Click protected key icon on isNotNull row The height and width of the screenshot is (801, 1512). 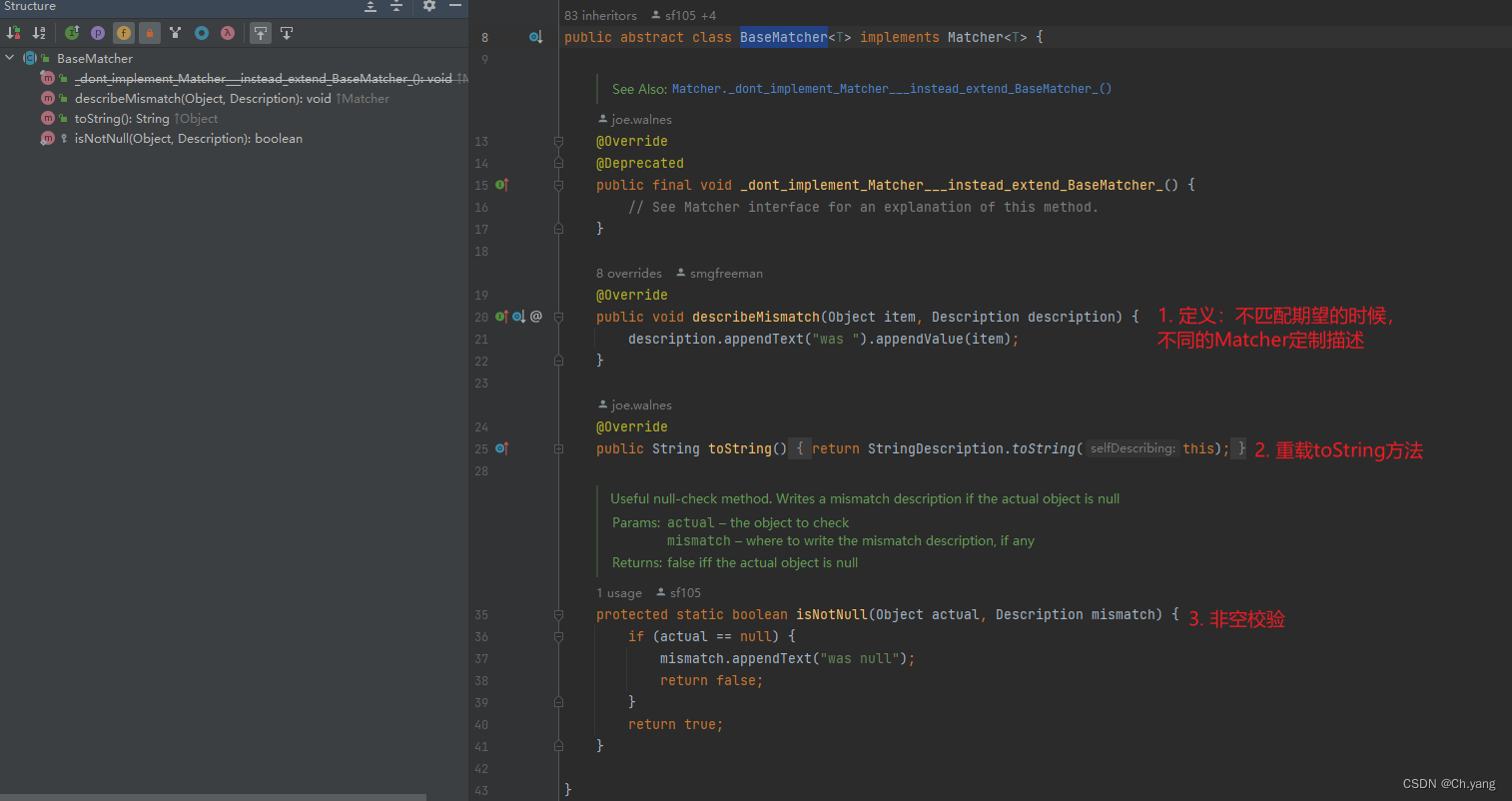64,138
